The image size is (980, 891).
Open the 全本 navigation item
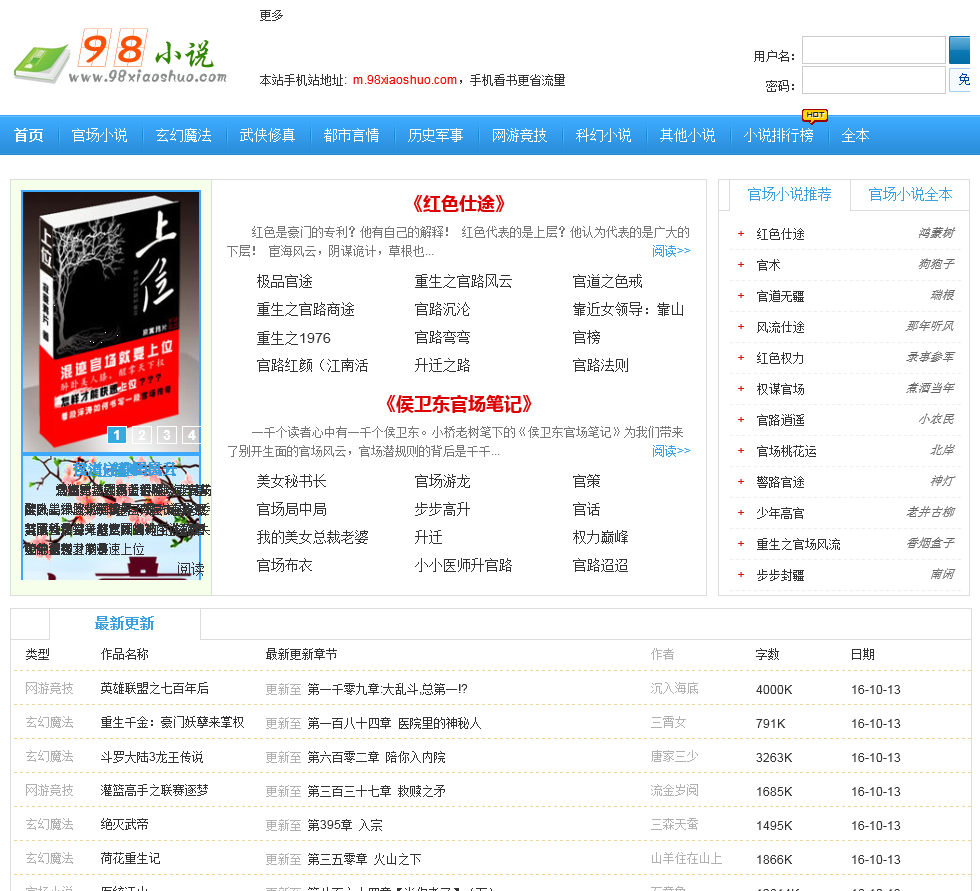[855, 136]
